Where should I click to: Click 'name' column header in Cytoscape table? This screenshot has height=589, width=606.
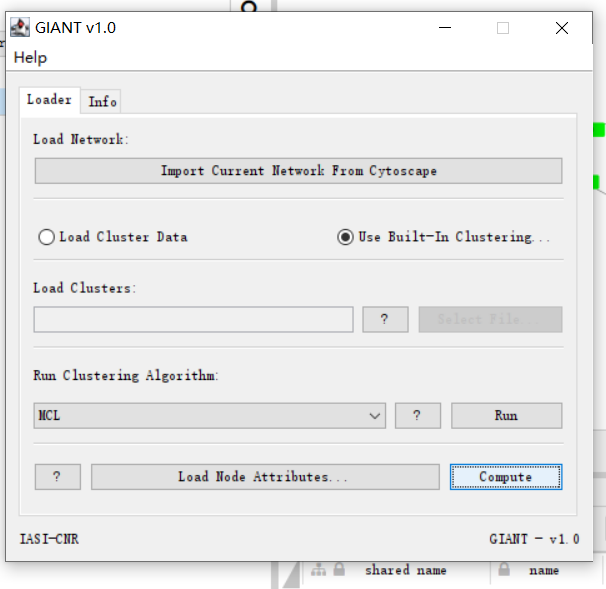(x=544, y=570)
